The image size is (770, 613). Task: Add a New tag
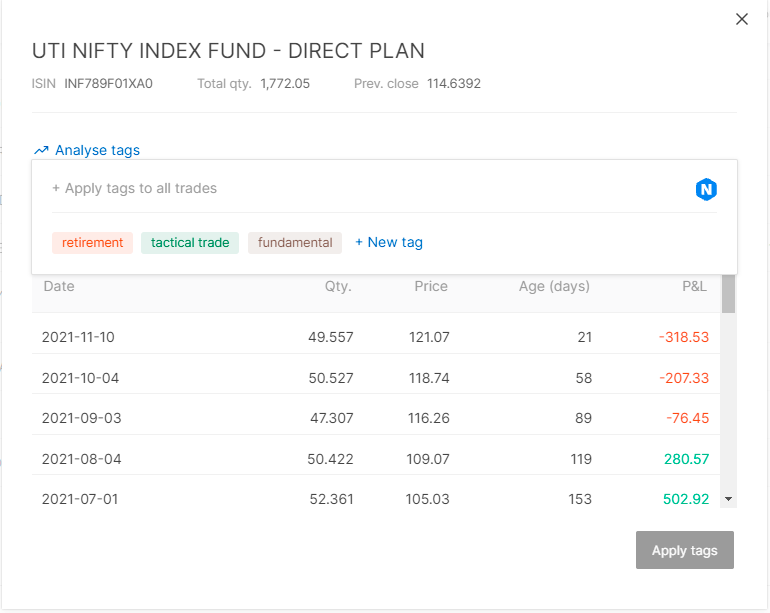coord(389,242)
